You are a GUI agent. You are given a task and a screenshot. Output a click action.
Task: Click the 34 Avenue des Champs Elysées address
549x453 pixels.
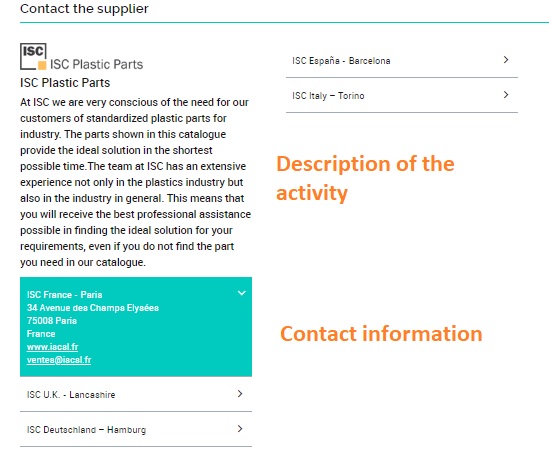pos(93,308)
